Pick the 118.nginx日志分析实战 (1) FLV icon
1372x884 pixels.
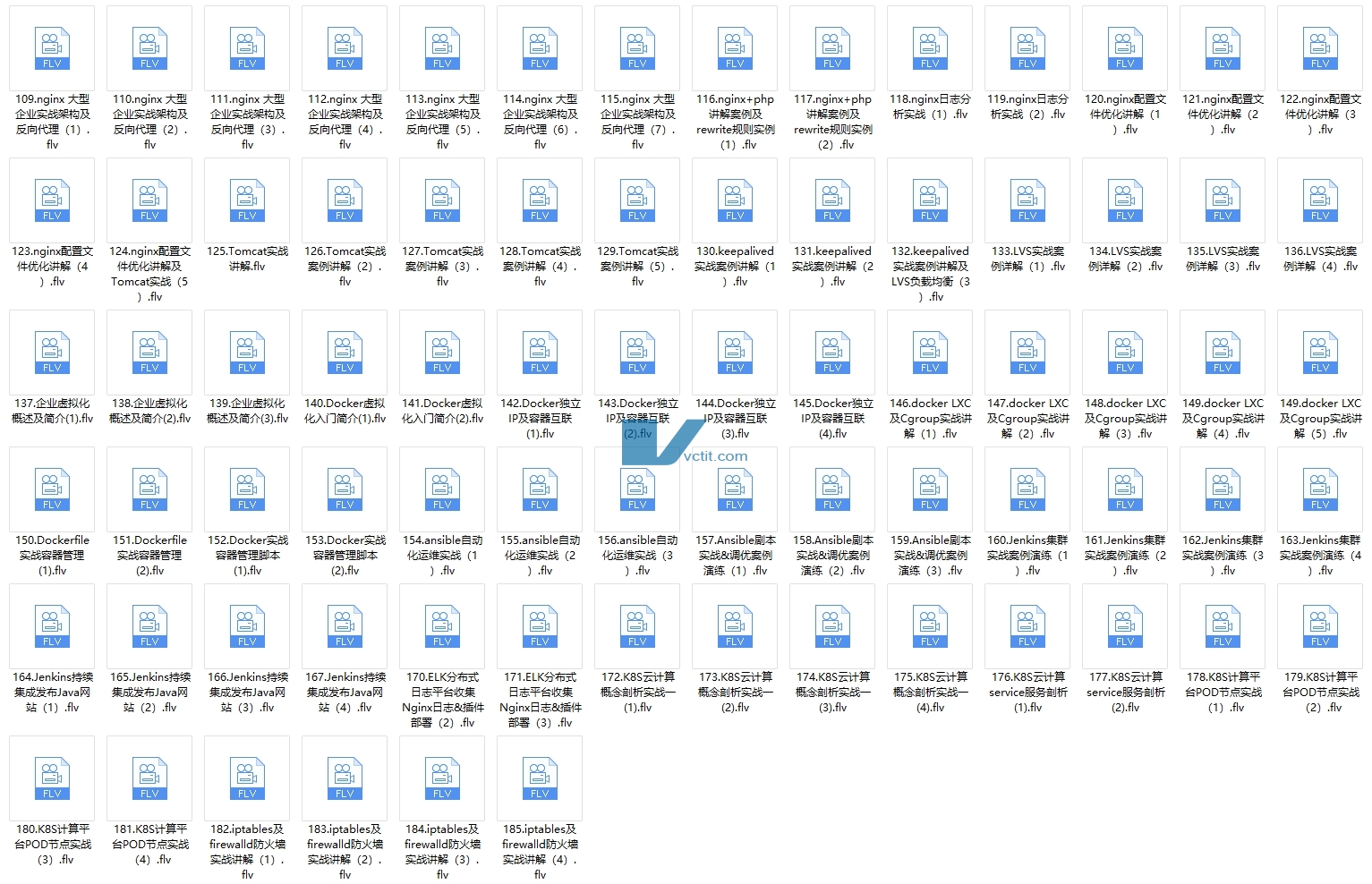click(x=930, y=48)
